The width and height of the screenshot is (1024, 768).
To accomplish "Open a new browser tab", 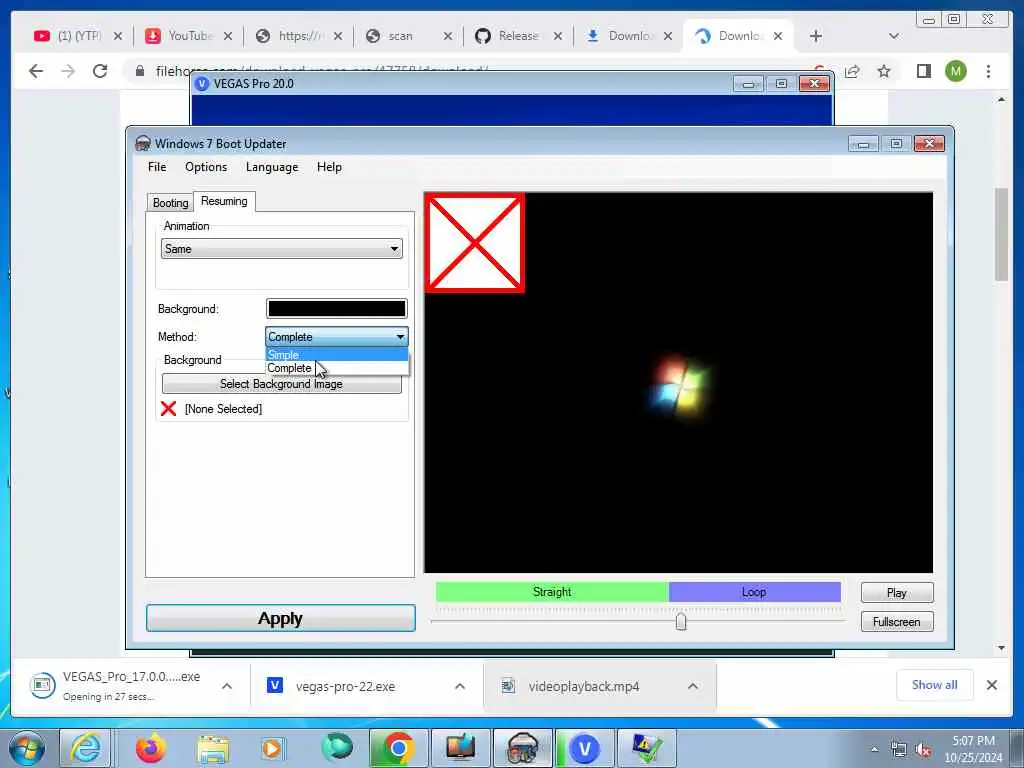I will click(816, 36).
